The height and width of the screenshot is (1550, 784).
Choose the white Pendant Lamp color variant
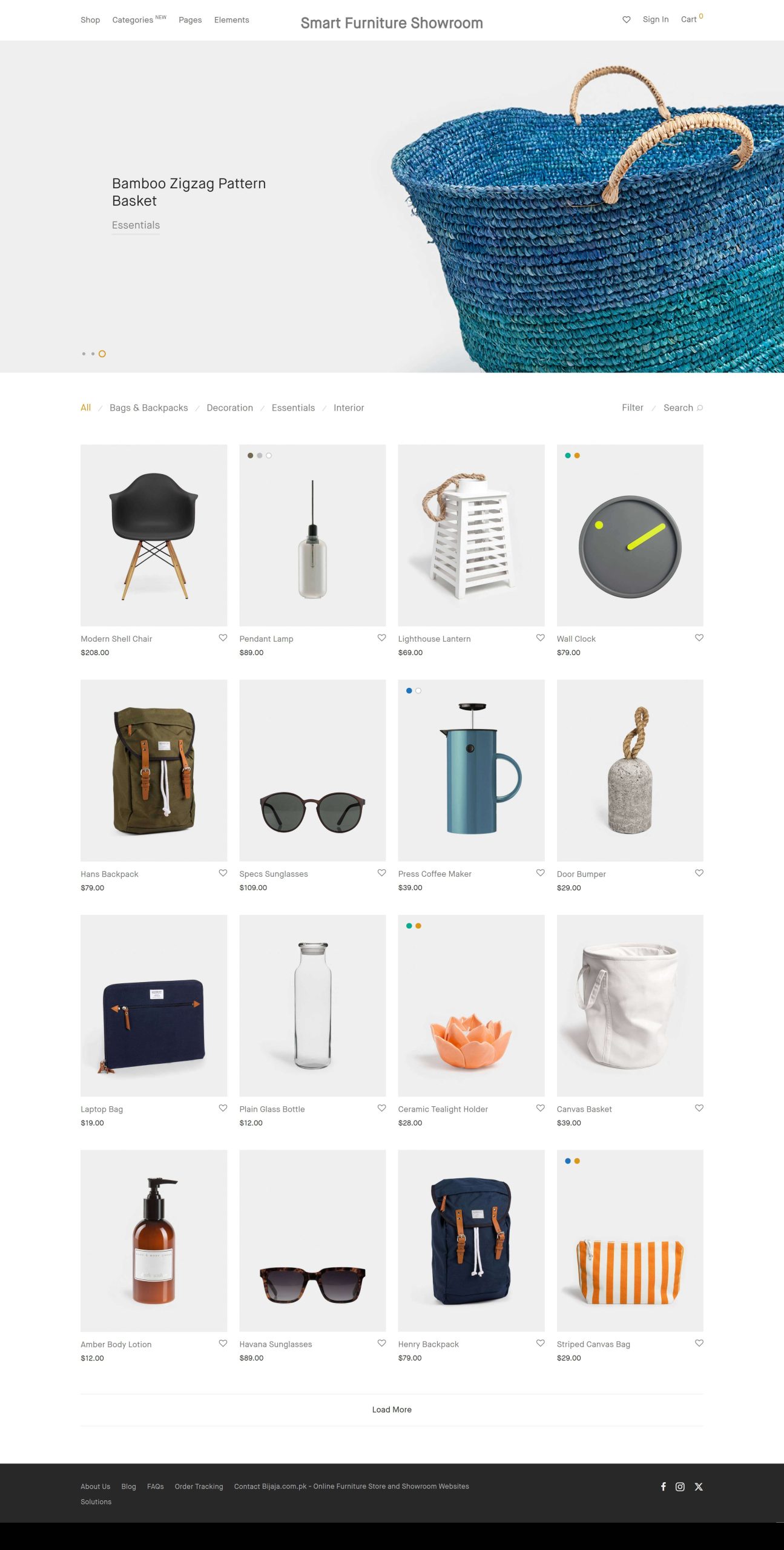point(269,455)
